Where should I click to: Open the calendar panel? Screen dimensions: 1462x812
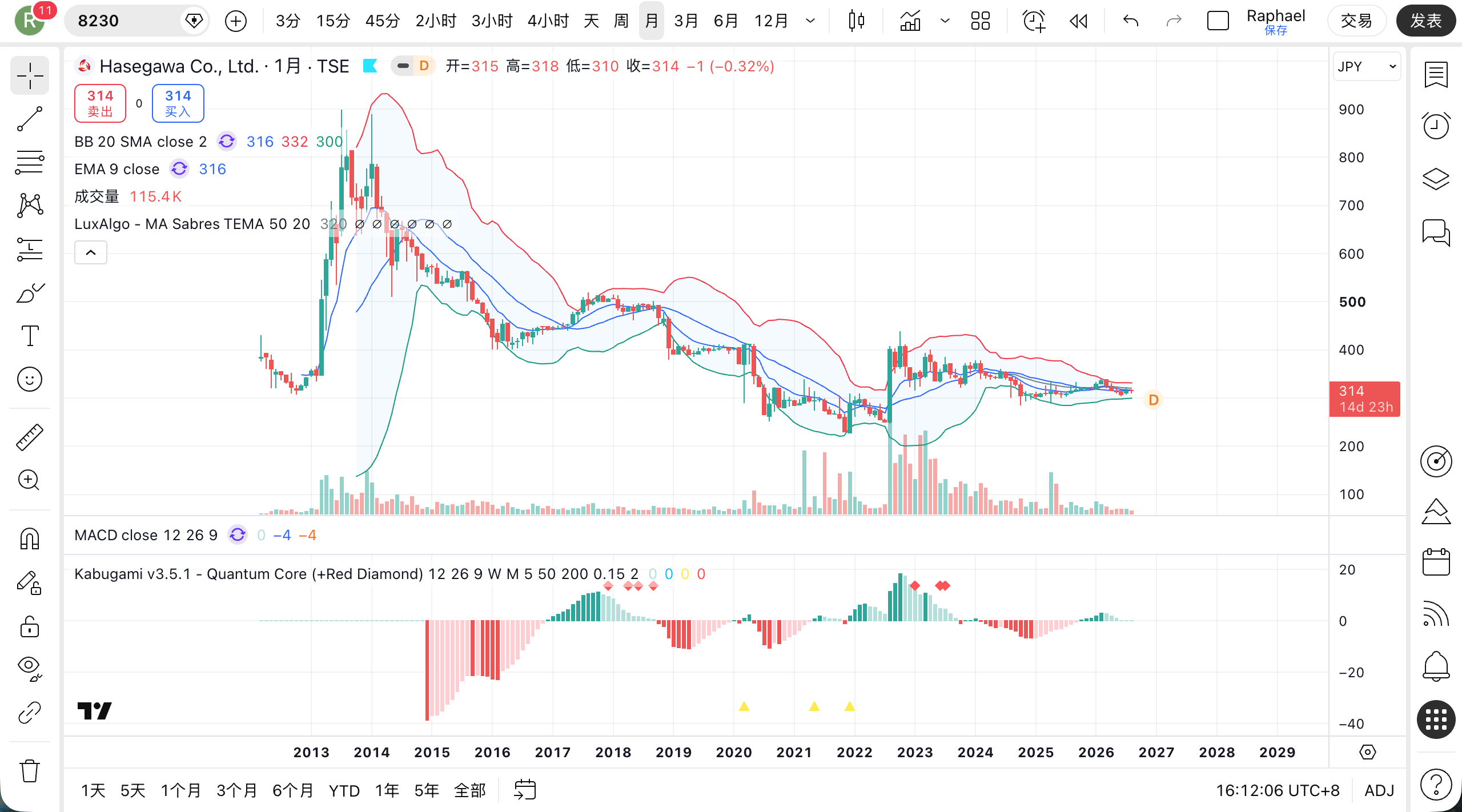tap(1436, 562)
